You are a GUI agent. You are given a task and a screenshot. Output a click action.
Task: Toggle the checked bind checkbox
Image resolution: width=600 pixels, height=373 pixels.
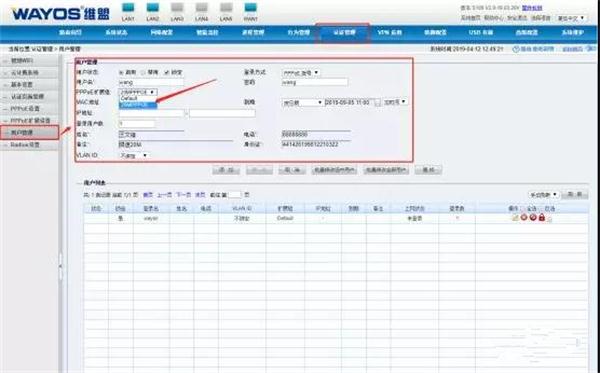(166, 72)
